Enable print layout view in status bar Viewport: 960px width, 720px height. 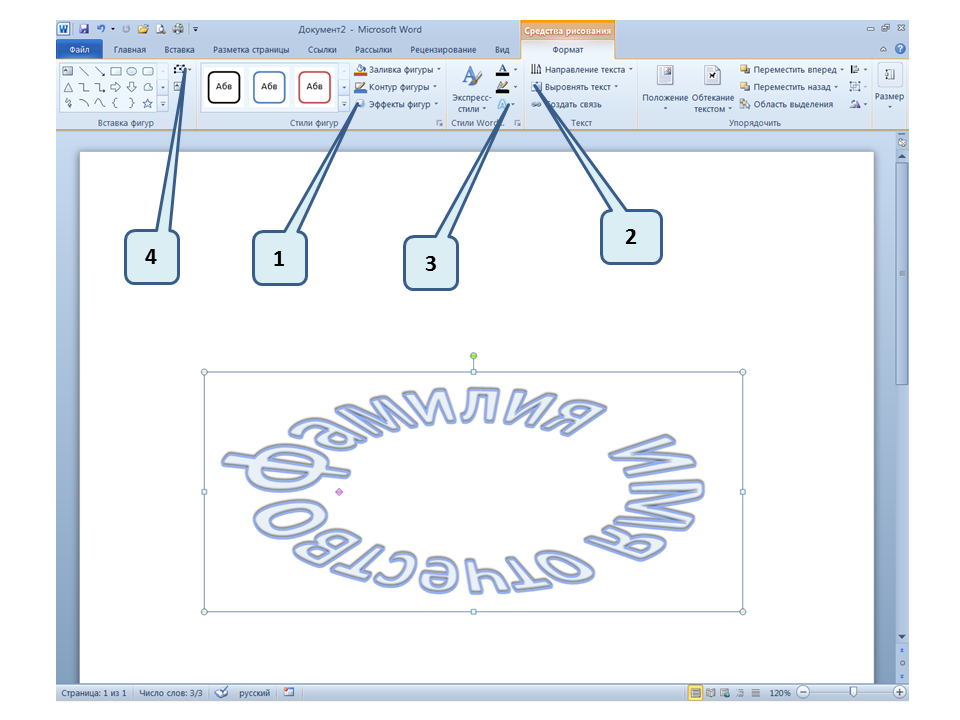click(695, 692)
